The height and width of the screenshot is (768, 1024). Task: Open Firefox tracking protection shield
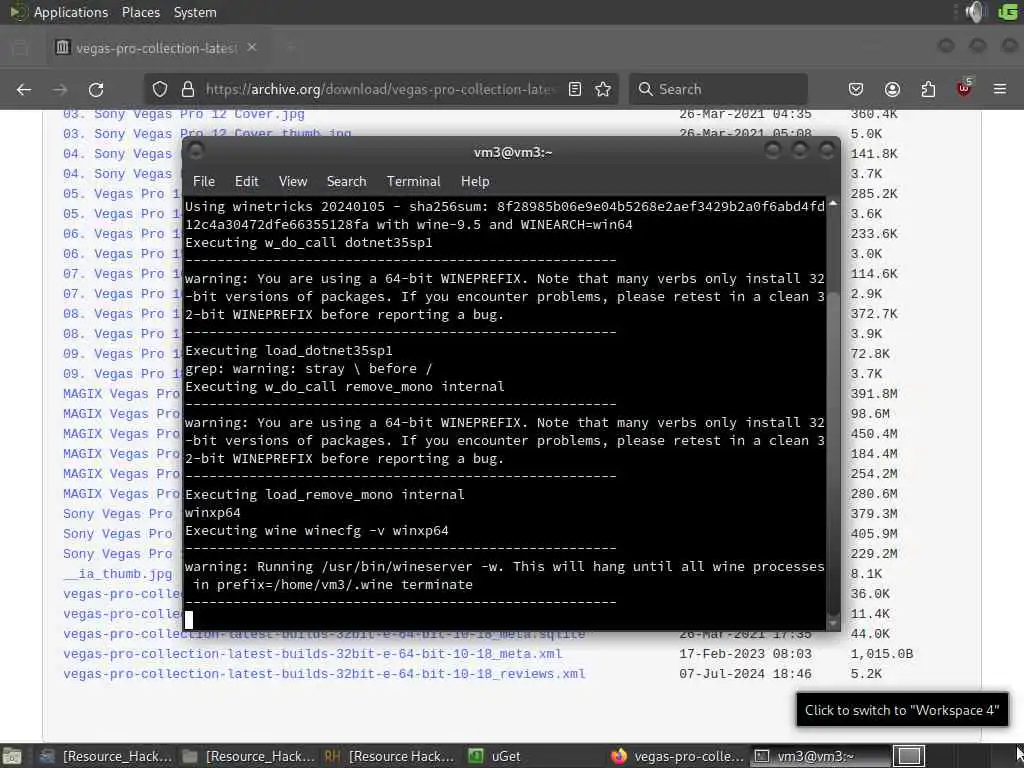(x=159, y=89)
